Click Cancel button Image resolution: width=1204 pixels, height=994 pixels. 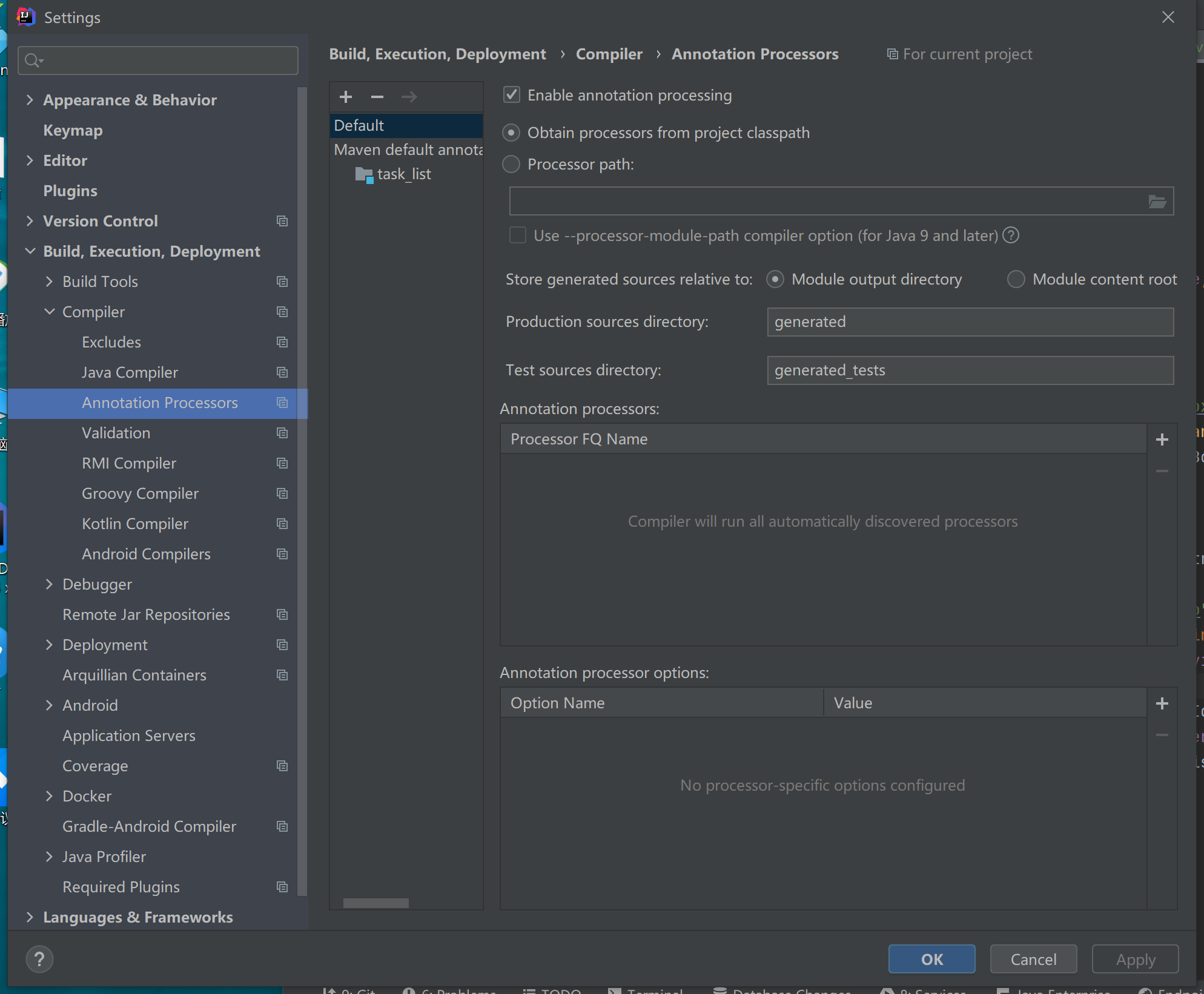pyautogui.click(x=1033, y=959)
